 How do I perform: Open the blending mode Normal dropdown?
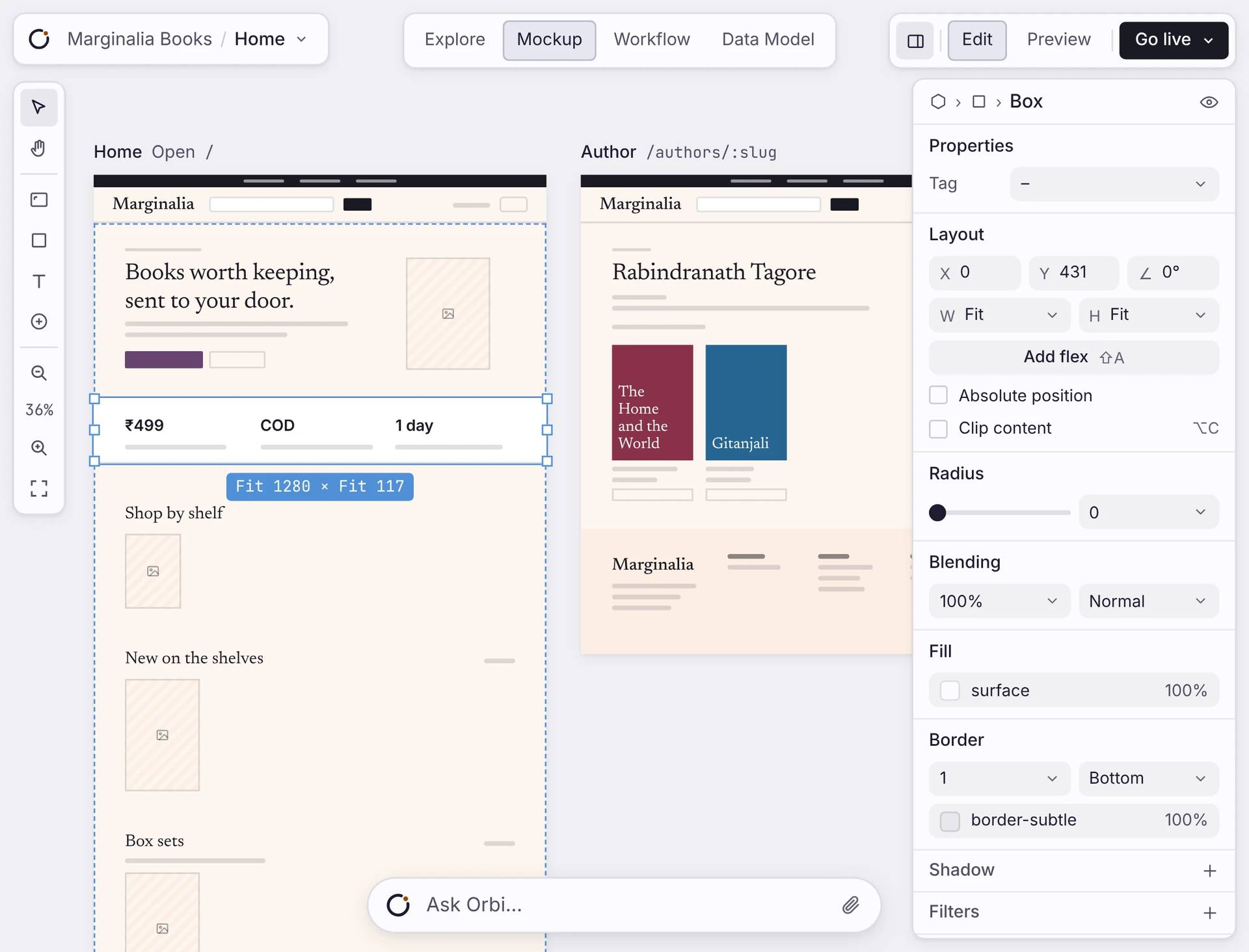pos(1149,601)
